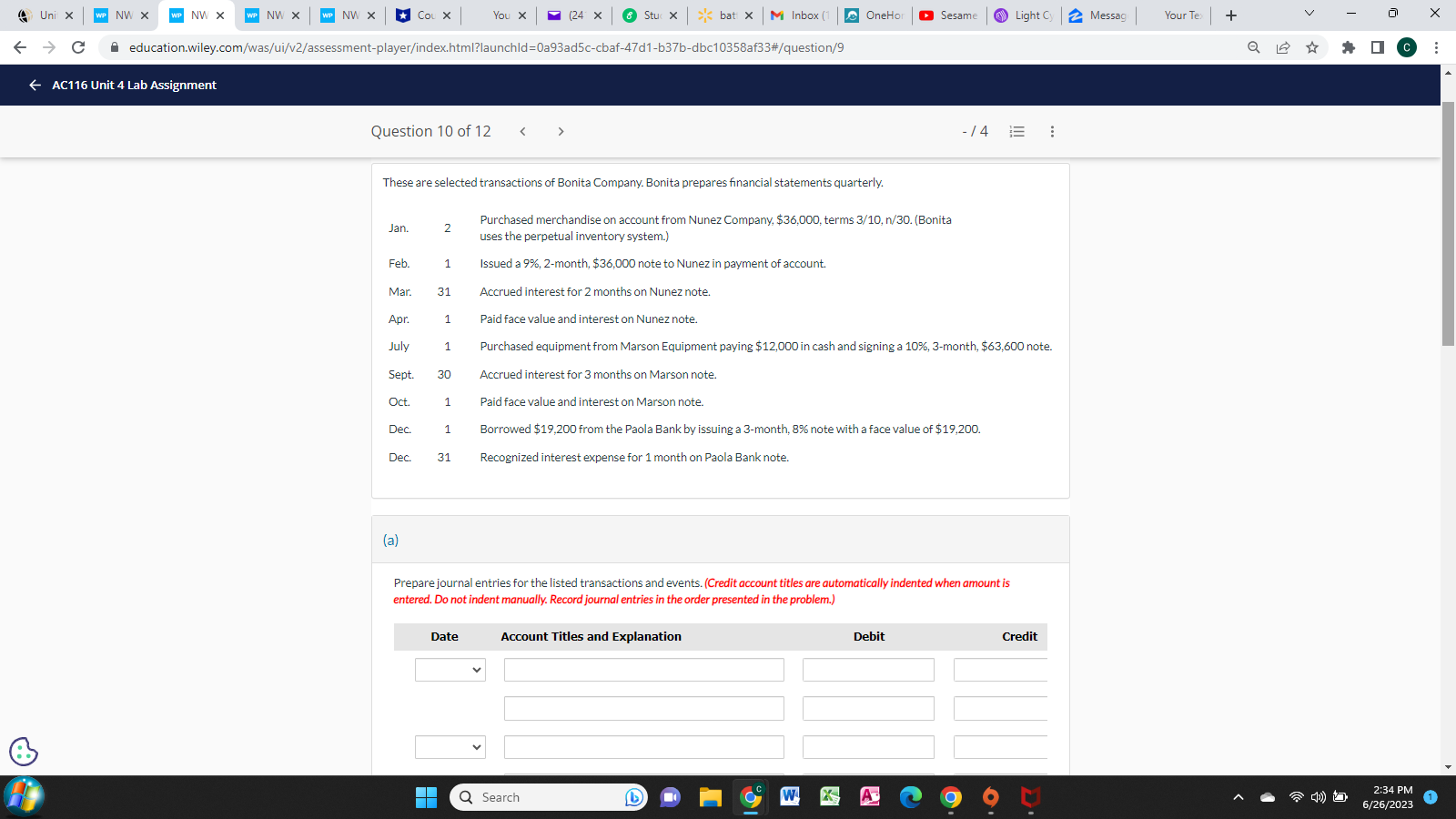Open the browser extensions puzzle icon

click(x=1349, y=47)
